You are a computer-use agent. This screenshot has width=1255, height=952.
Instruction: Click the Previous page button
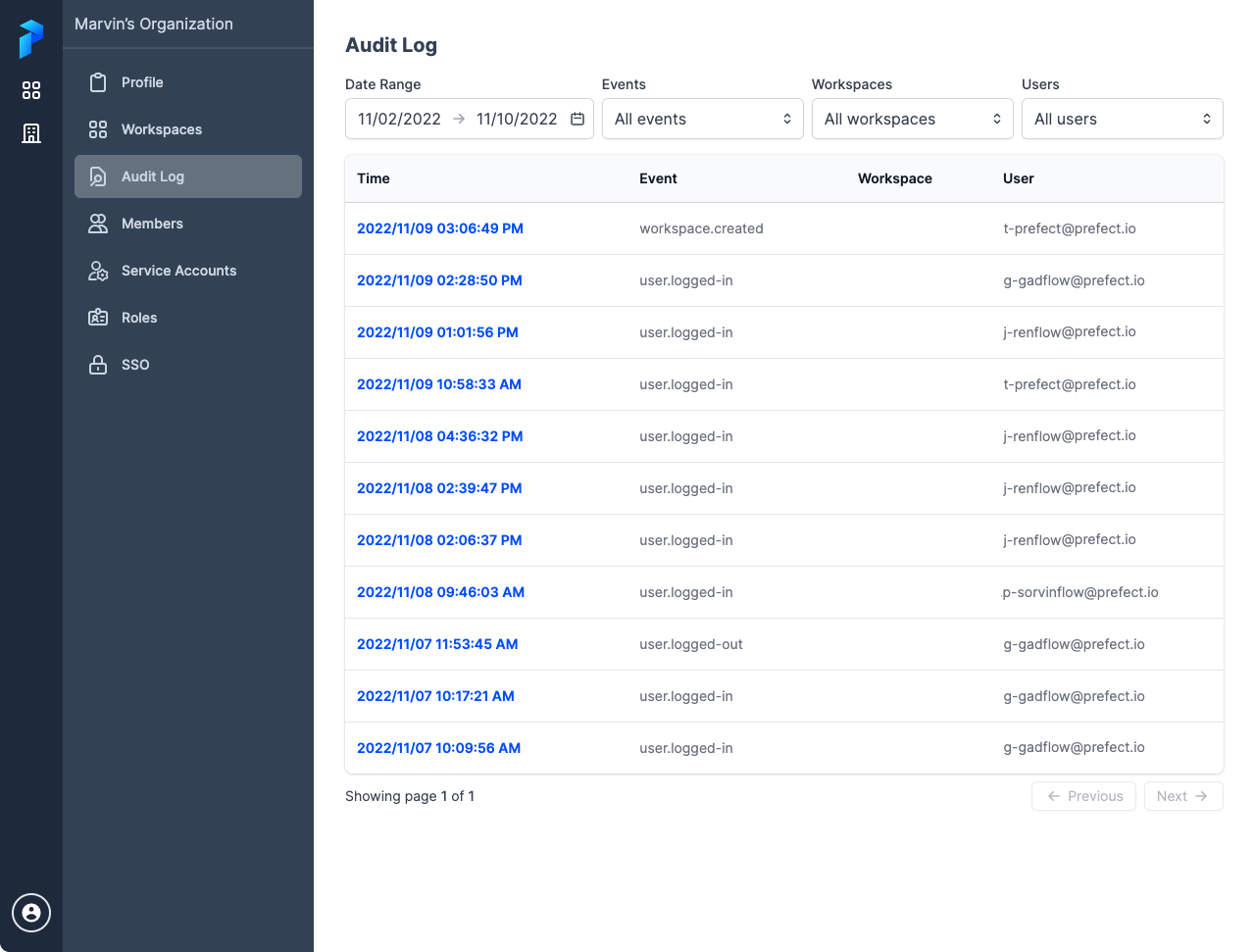(1083, 796)
